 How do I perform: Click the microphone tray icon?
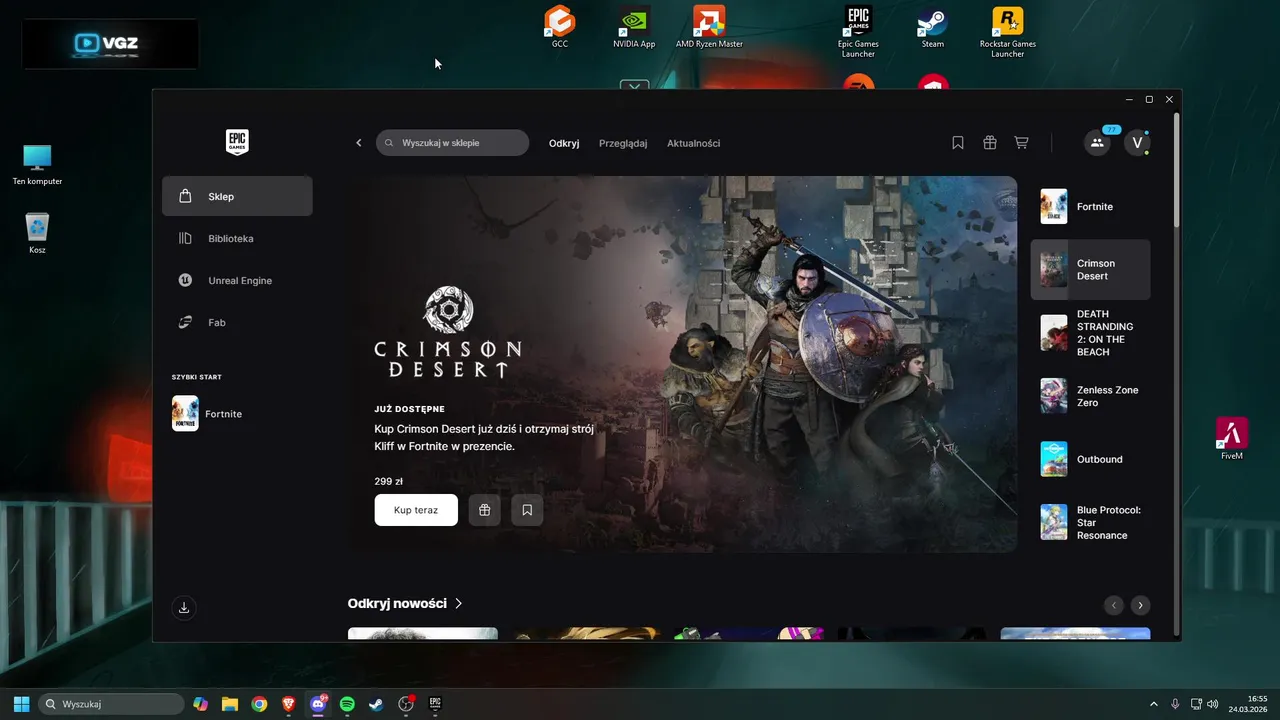tap(1175, 704)
